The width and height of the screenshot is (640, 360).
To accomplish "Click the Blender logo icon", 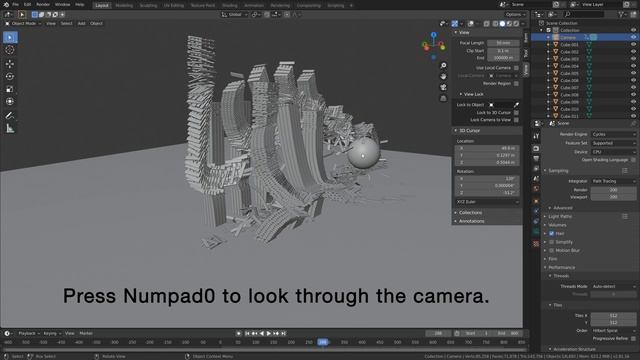I will point(6,4).
